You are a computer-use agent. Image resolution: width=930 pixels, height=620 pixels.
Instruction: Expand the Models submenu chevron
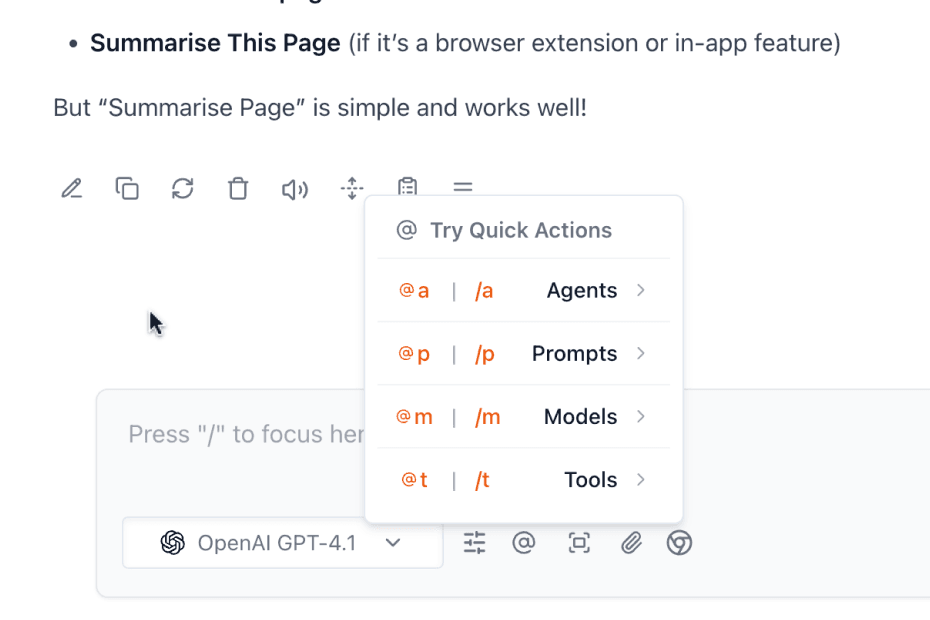[641, 417]
